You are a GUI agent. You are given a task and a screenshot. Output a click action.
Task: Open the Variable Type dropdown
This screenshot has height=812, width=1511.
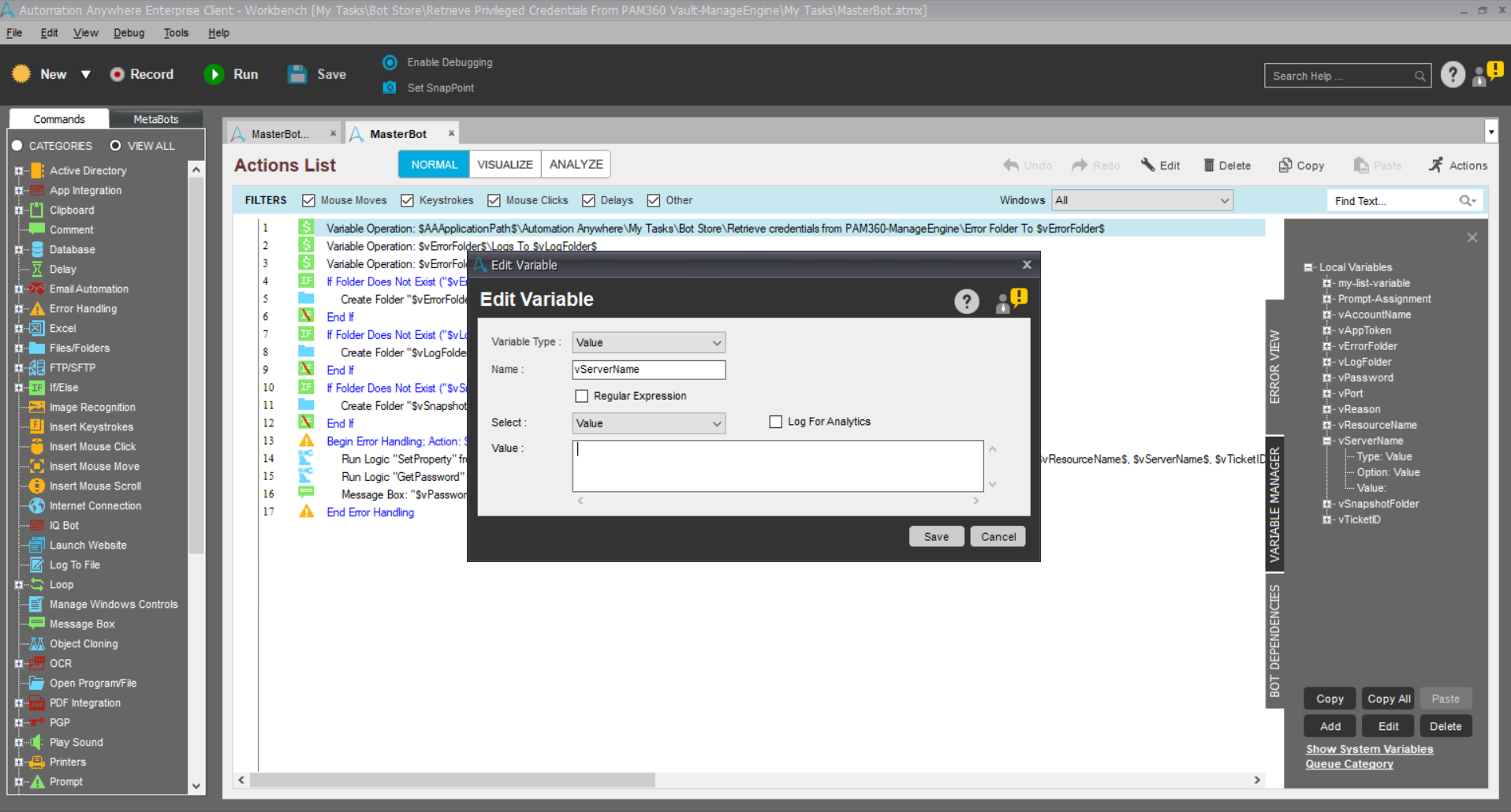click(x=648, y=342)
